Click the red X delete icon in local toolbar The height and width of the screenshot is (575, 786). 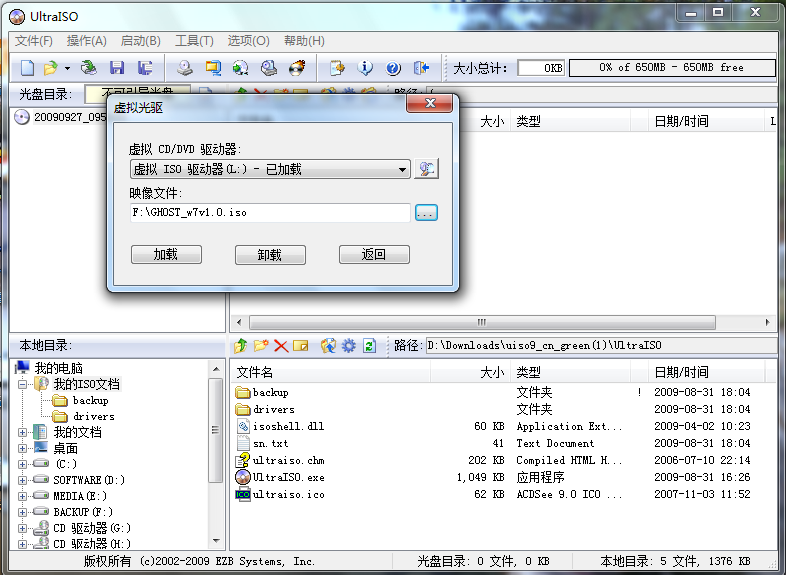[281, 345]
